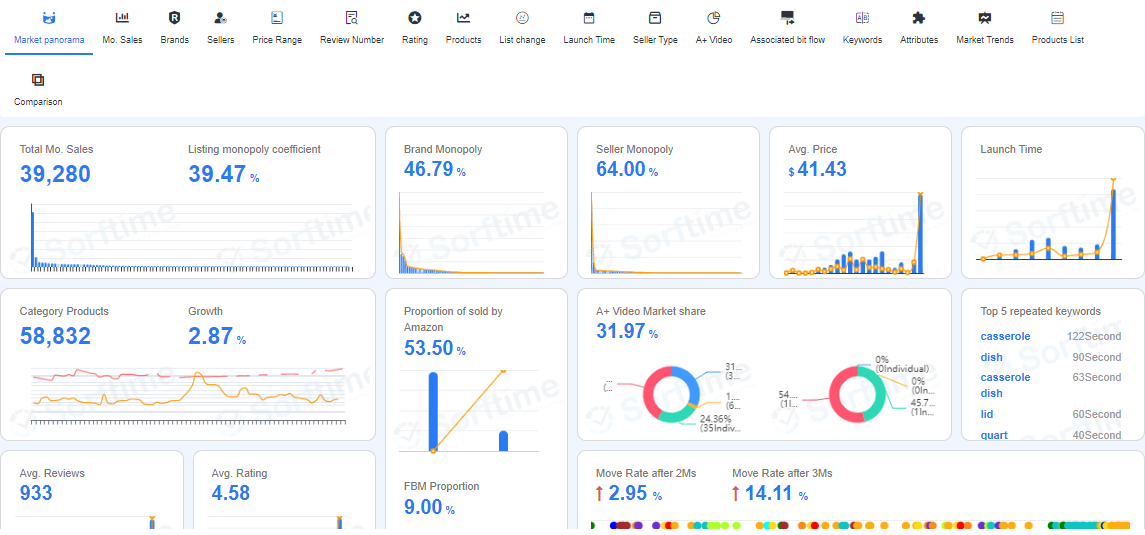Click the first 'casserole' keyword link

[1005, 337]
